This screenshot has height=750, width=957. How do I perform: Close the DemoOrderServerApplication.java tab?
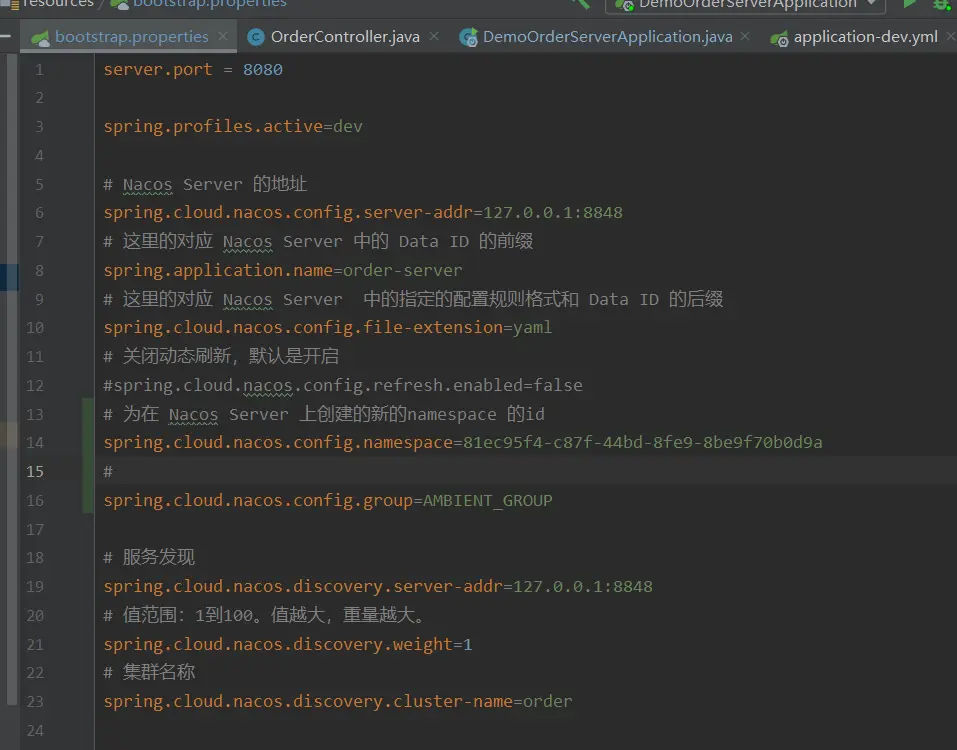click(x=746, y=37)
